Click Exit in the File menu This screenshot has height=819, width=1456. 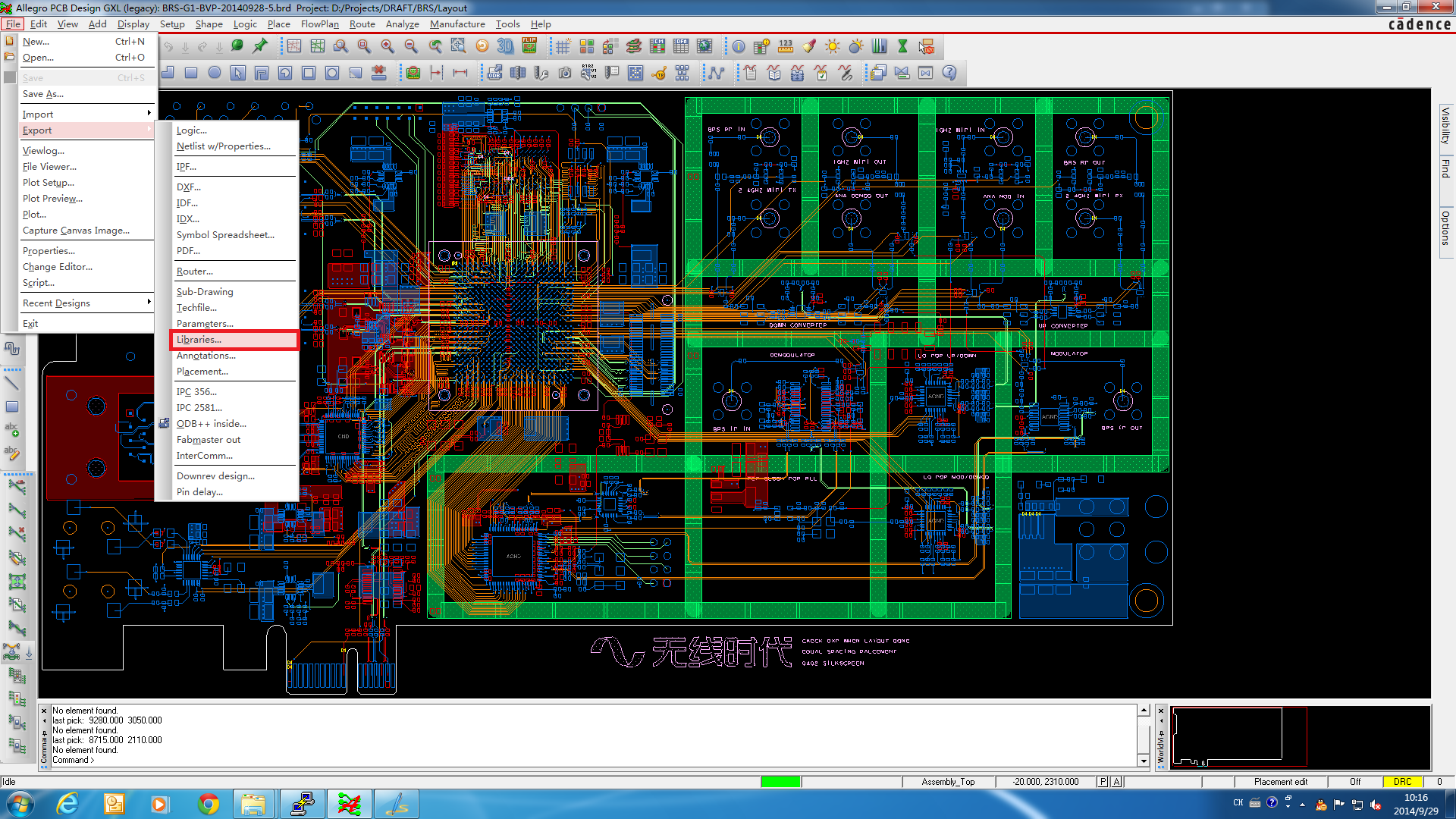(x=86, y=324)
